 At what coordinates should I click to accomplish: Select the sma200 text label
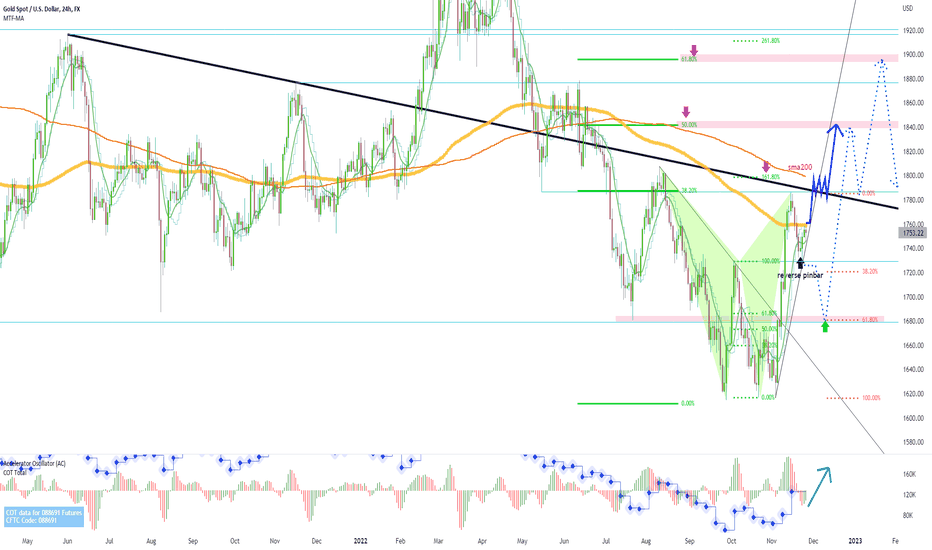point(800,167)
